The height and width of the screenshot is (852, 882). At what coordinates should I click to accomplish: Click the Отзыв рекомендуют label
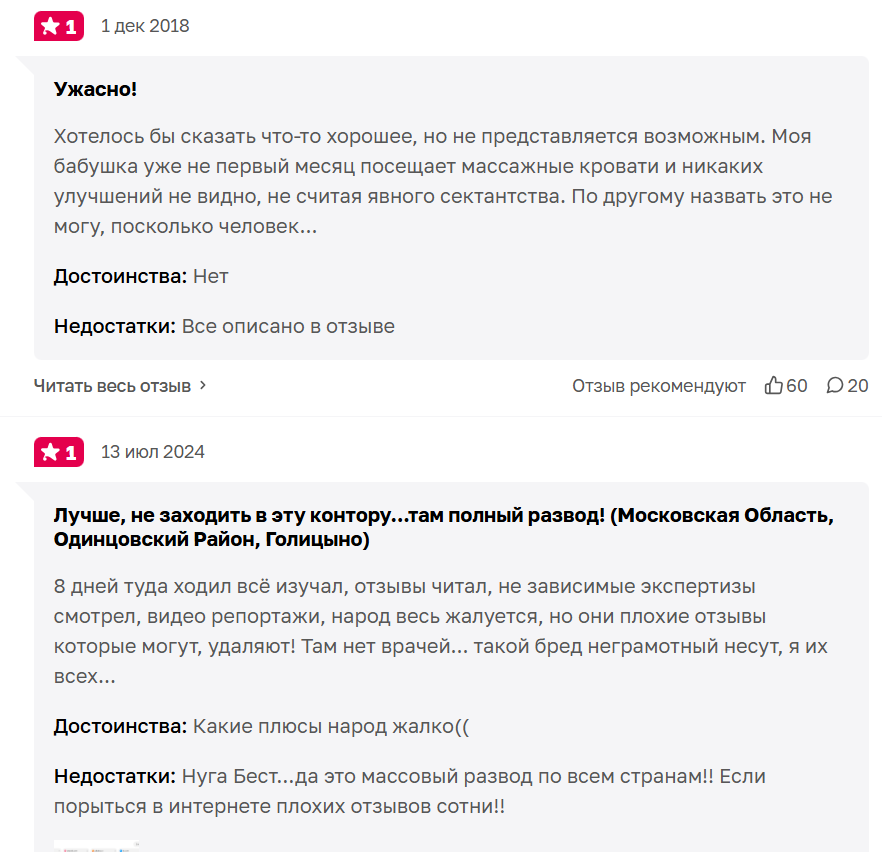[658, 385]
